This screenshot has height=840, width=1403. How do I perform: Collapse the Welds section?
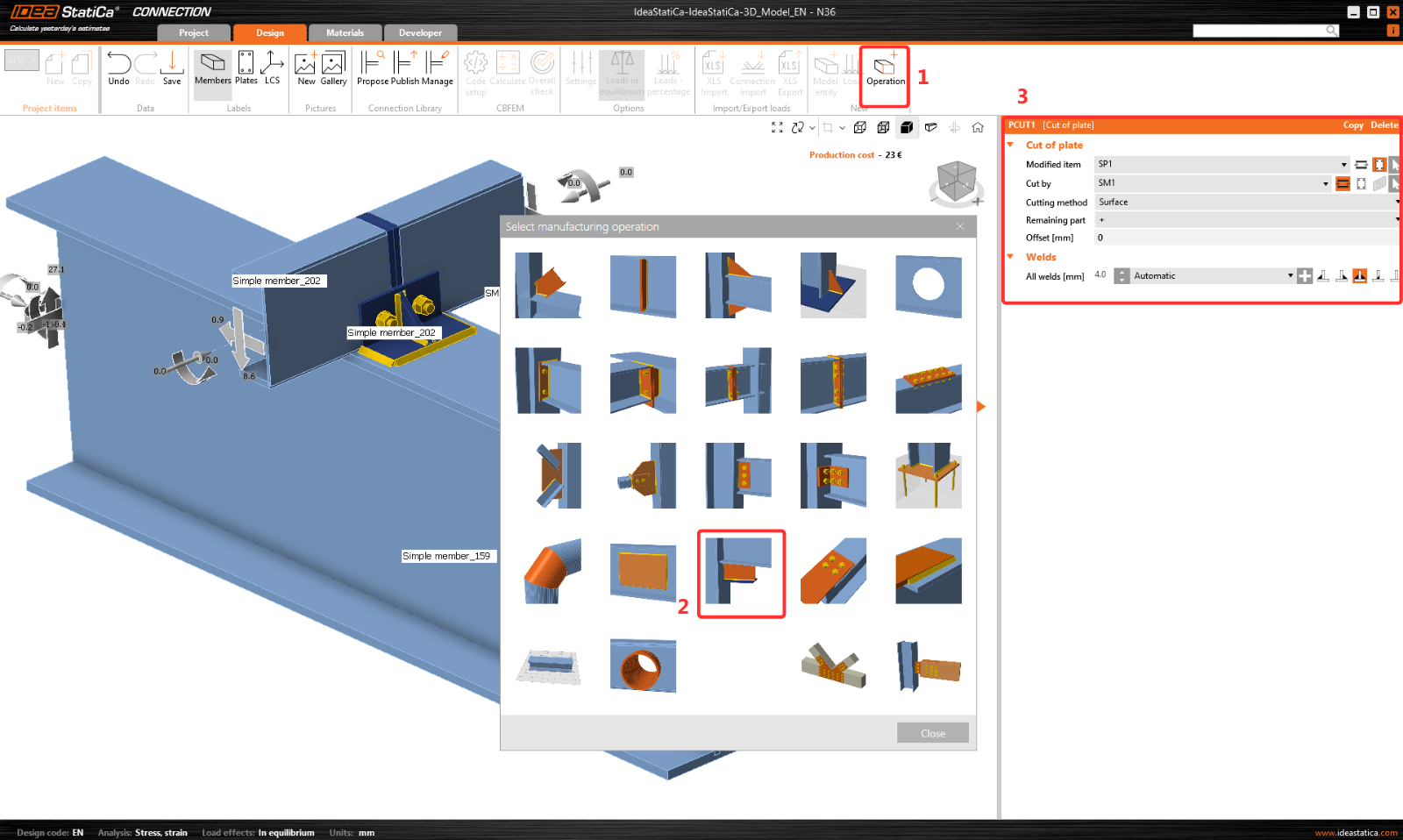[1010, 257]
